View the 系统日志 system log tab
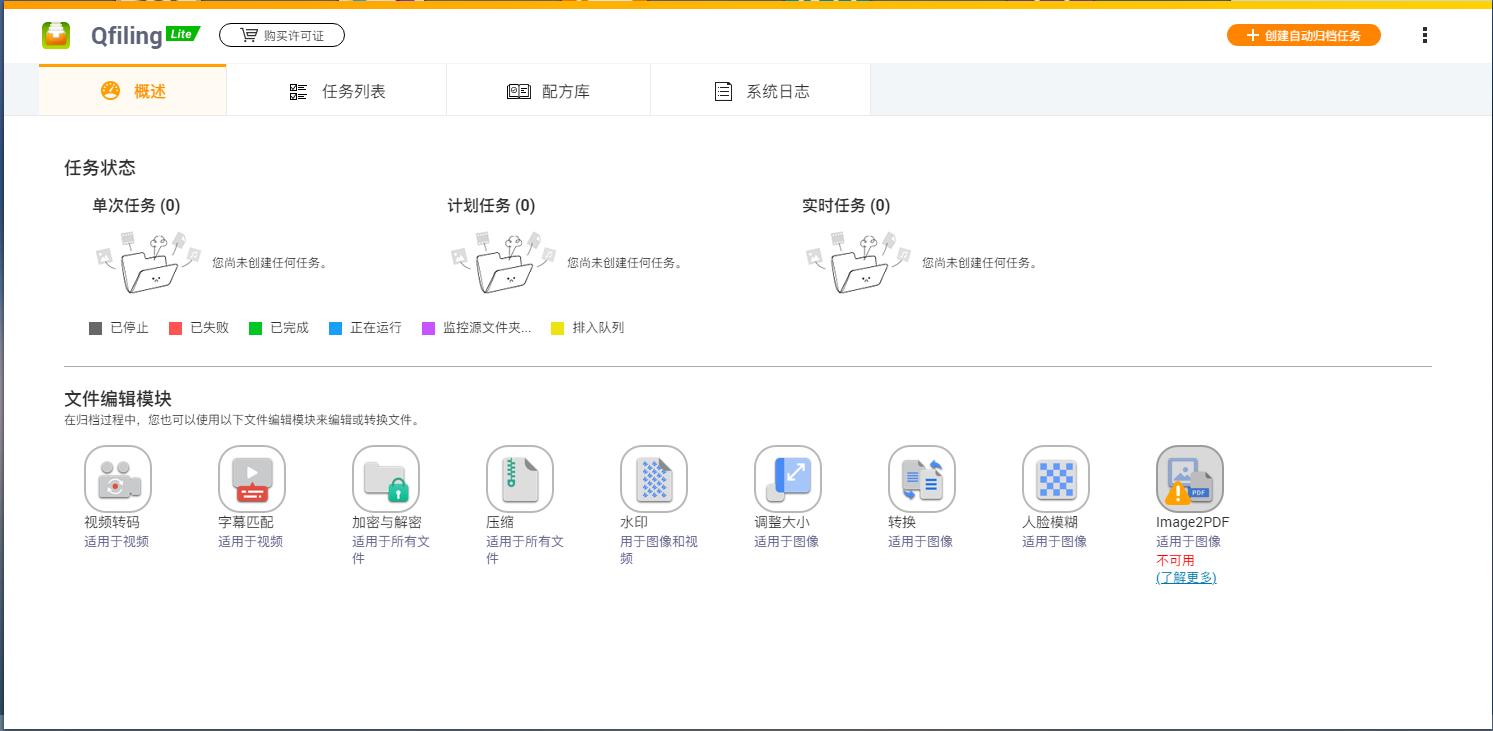This screenshot has width=1493, height=731. (760, 89)
